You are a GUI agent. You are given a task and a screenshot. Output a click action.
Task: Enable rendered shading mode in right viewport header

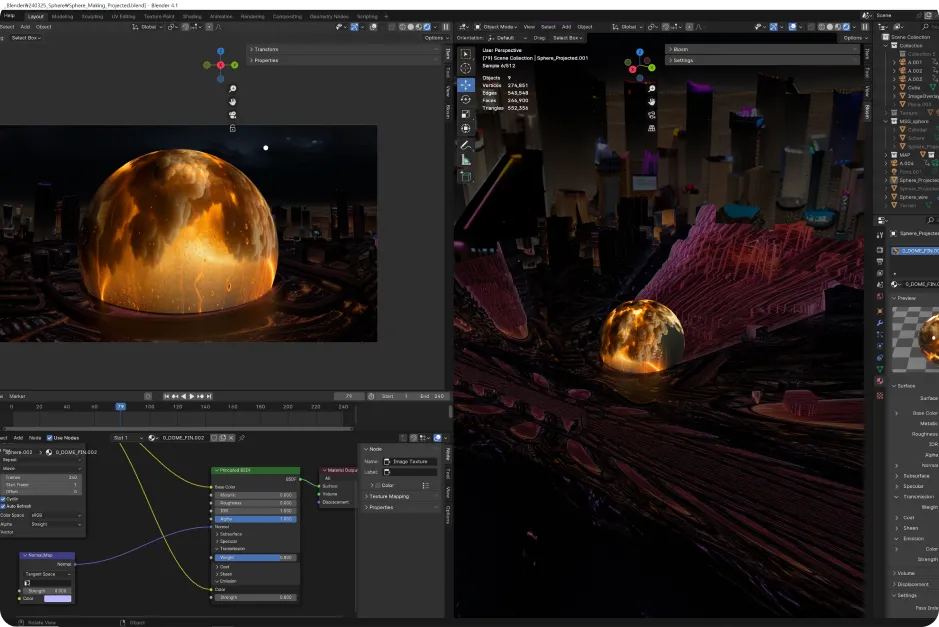click(846, 27)
